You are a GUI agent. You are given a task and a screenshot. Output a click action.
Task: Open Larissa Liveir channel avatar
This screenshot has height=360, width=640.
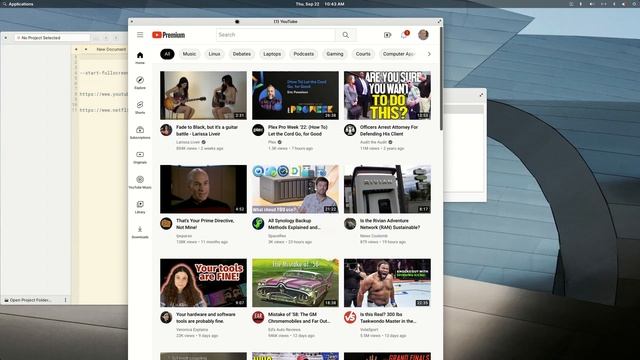pos(166,130)
